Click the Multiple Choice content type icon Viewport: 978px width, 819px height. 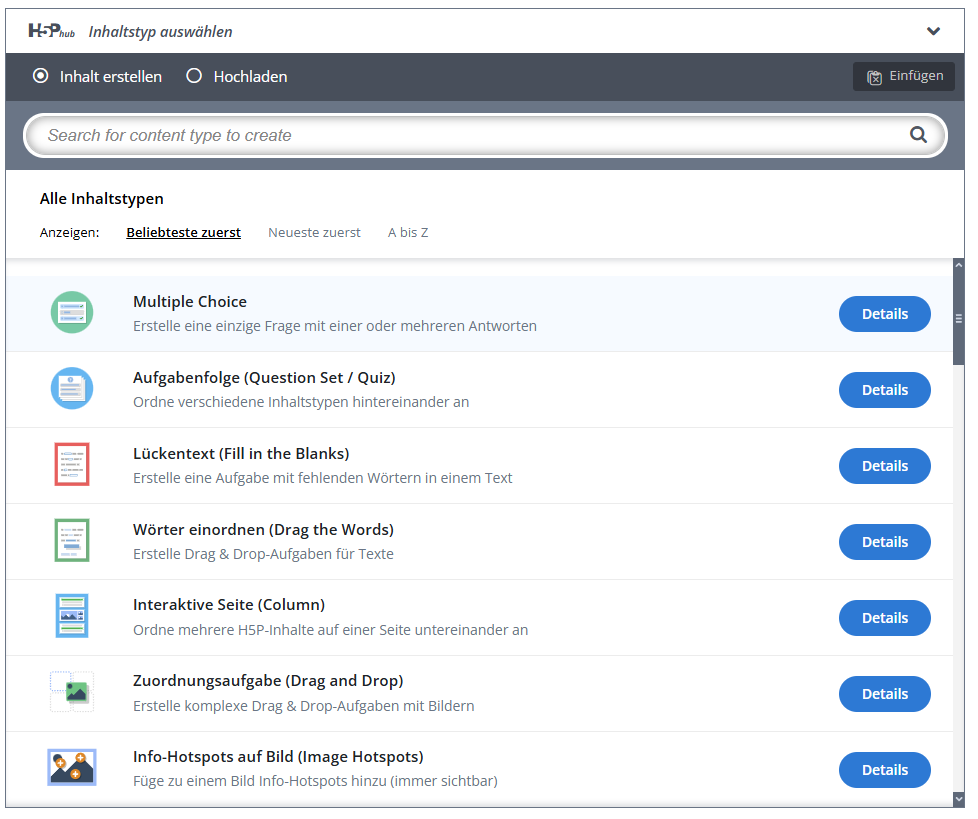coord(72,313)
